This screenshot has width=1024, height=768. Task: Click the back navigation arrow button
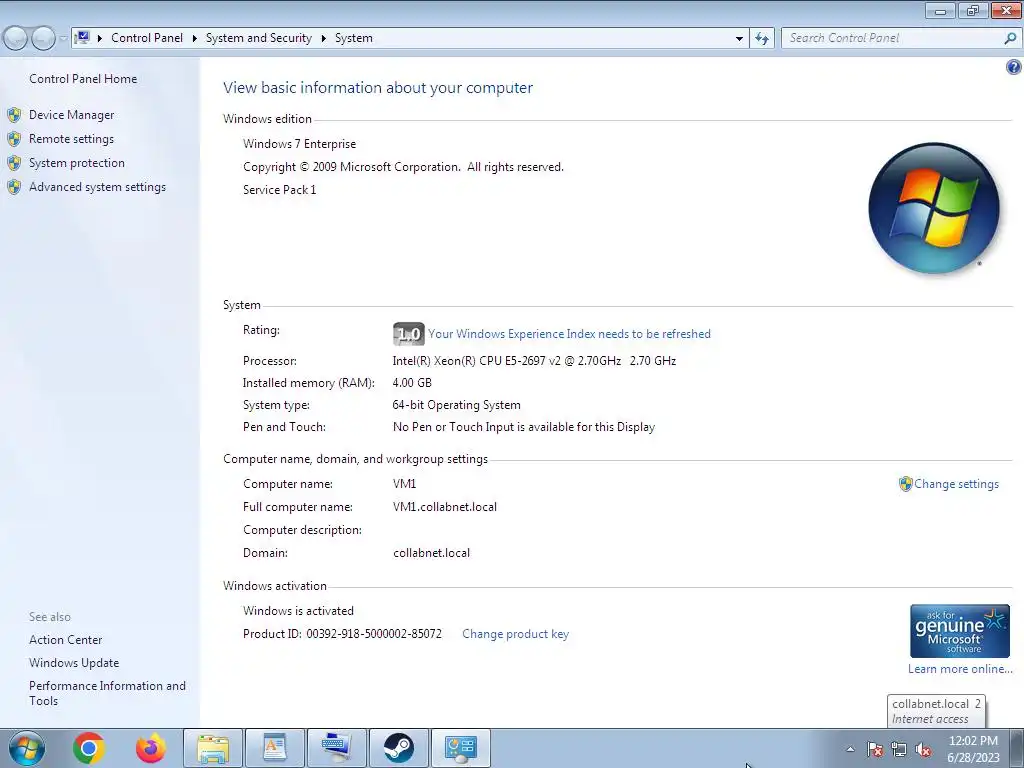[x=16, y=39]
